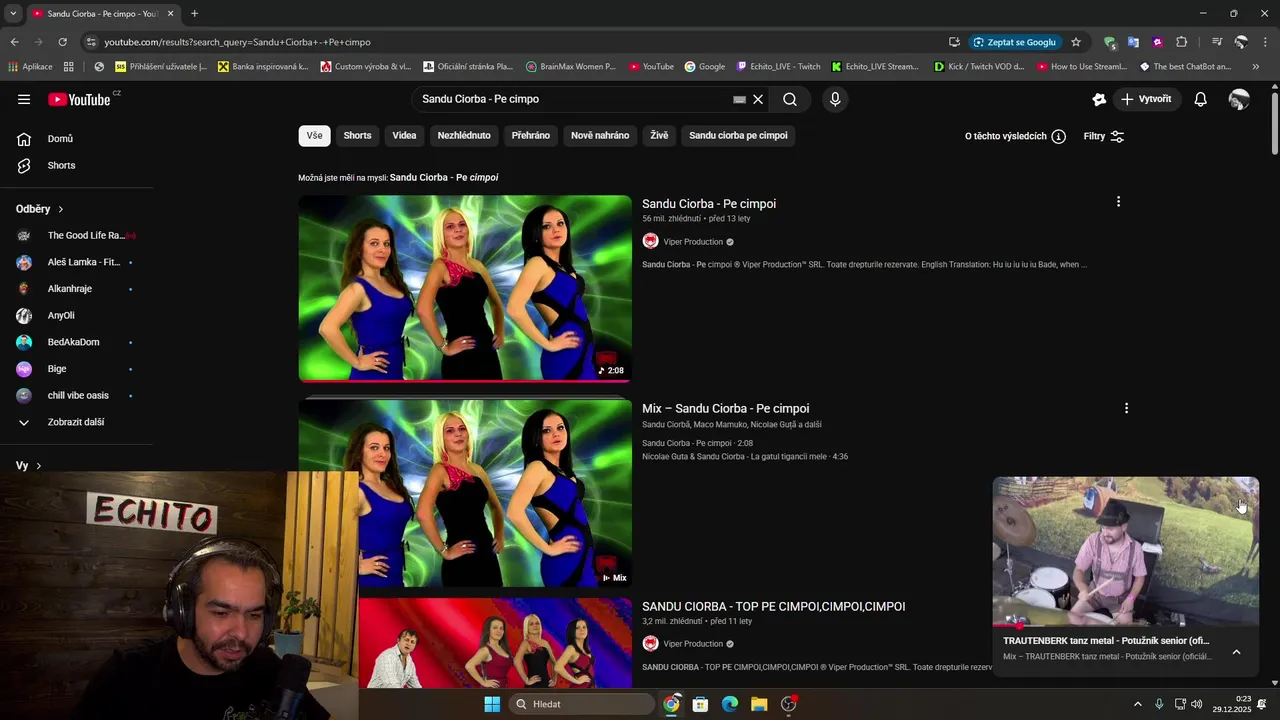Select the Nově nahráno filter chip
The image size is (1280, 720).
(x=600, y=136)
